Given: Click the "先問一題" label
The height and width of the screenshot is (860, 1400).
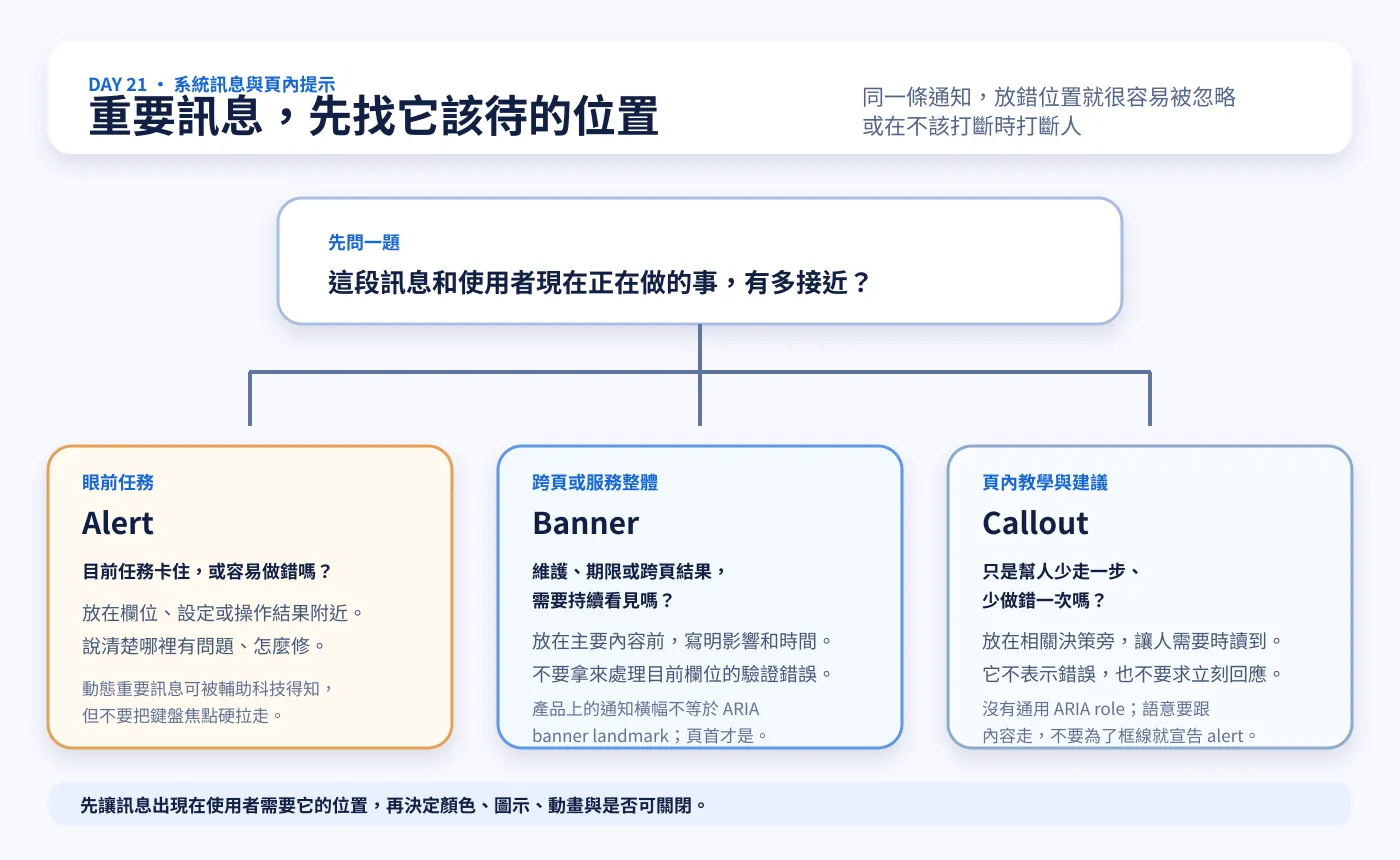Looking at the screenshot, I should point(364,243).
